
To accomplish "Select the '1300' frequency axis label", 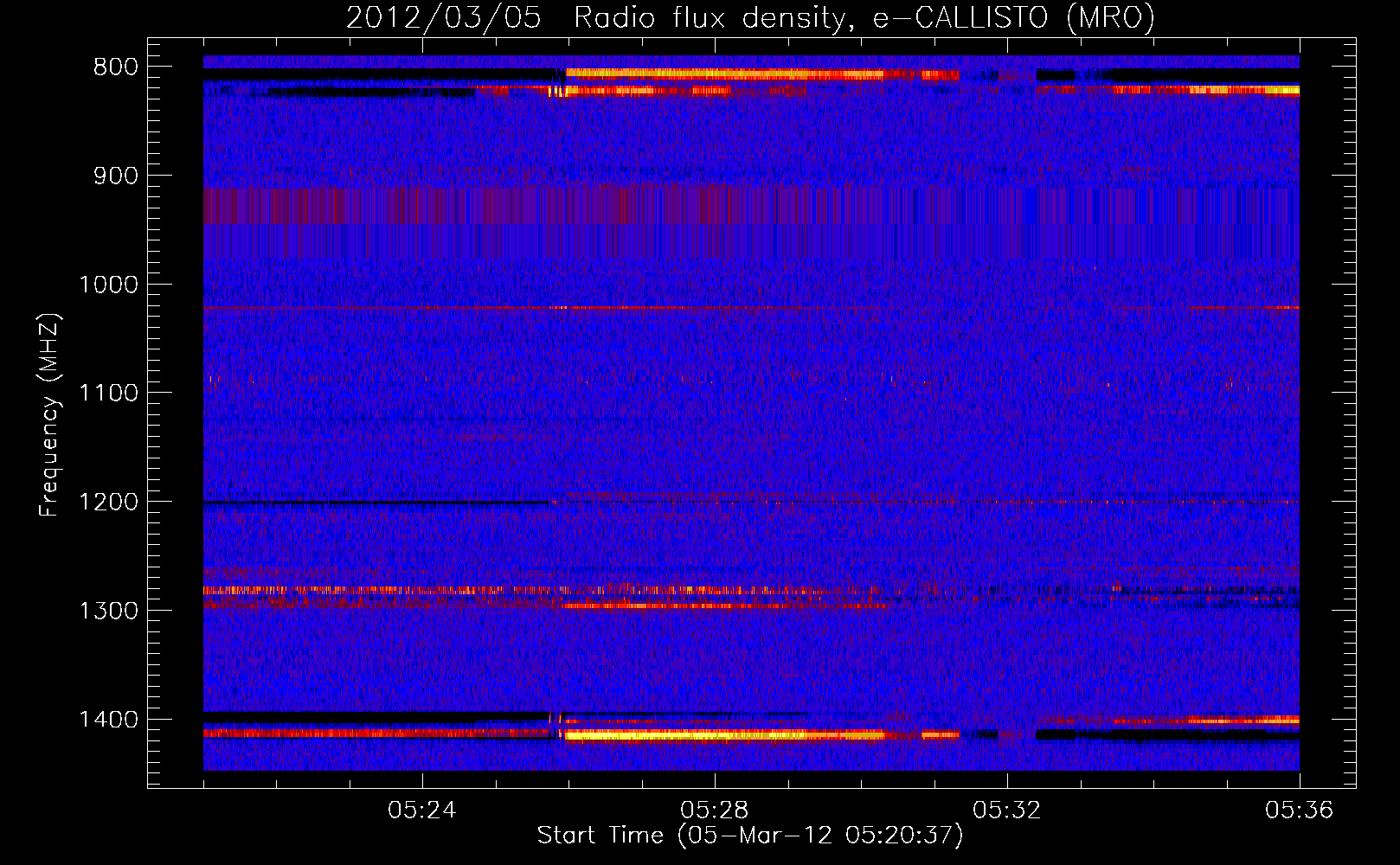I will (x=108, y=611).
